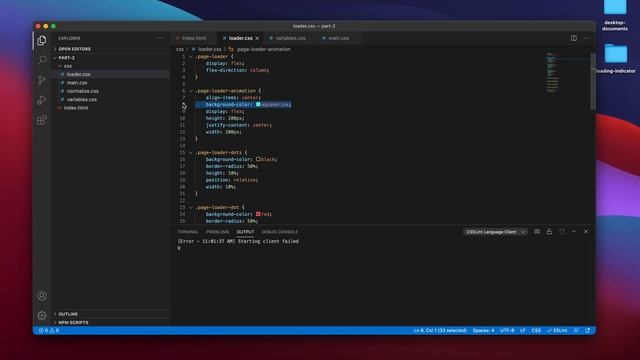The width and height of the screenshot is (640, 360).
Task: Switch to the index.html tab
Action: 193,38
